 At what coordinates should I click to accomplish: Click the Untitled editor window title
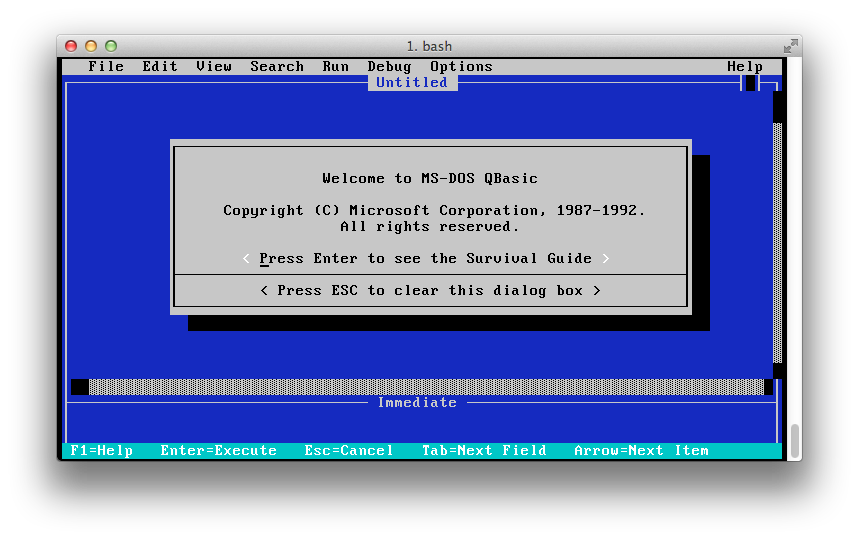point(412,82)
